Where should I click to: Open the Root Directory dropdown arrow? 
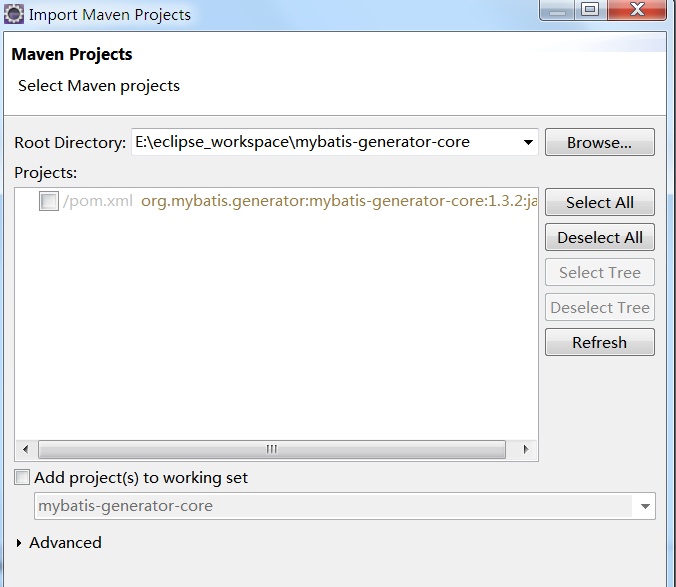point(528,142)
